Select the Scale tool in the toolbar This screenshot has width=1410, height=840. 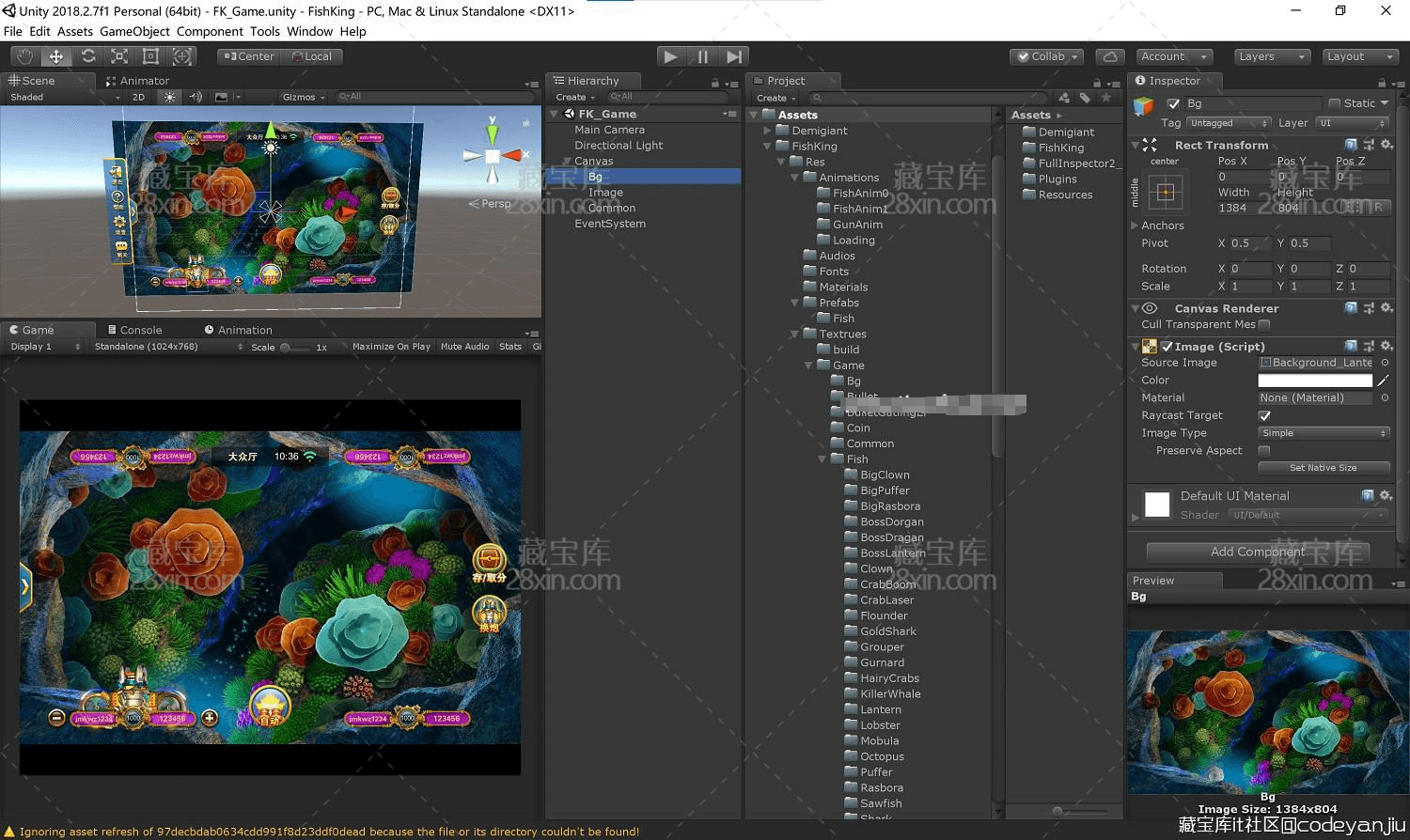(x=119, y=56)
